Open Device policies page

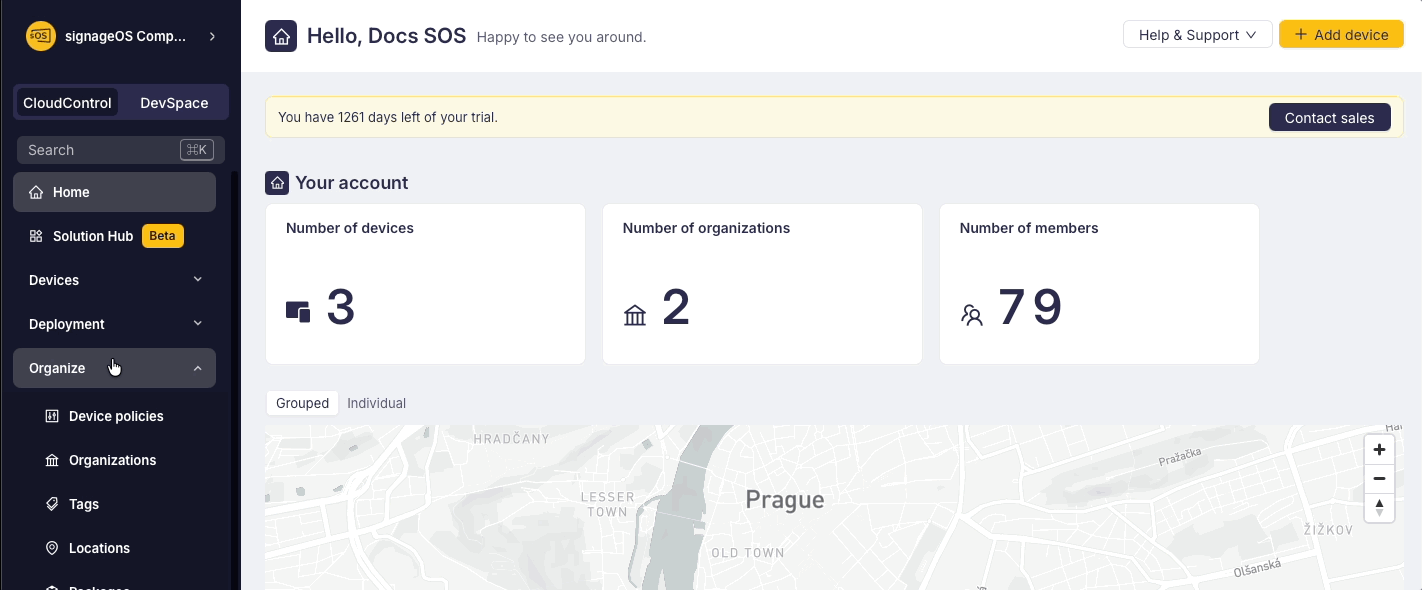point(114,416)
